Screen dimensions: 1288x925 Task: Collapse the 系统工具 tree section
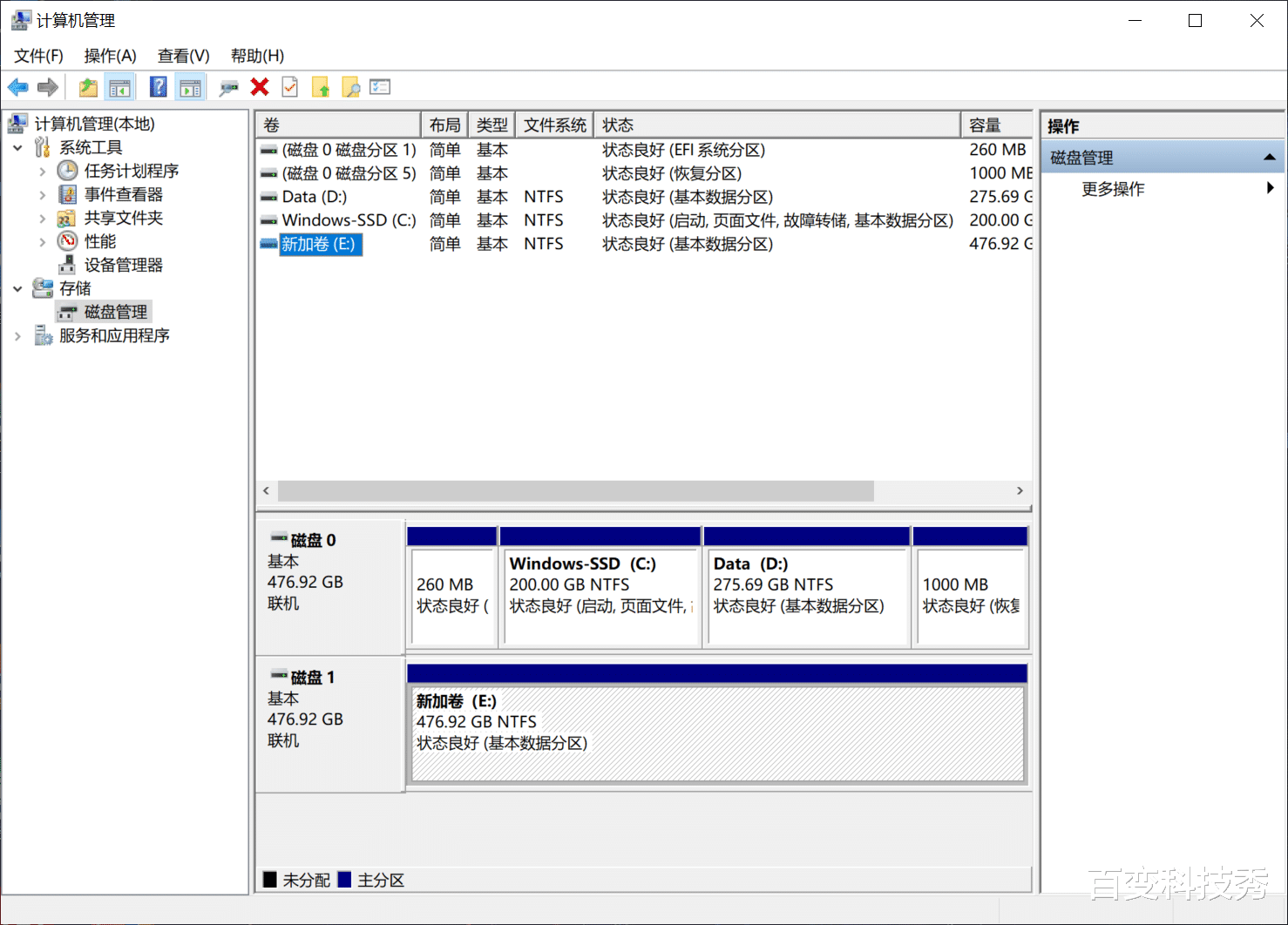pos(17,146)
